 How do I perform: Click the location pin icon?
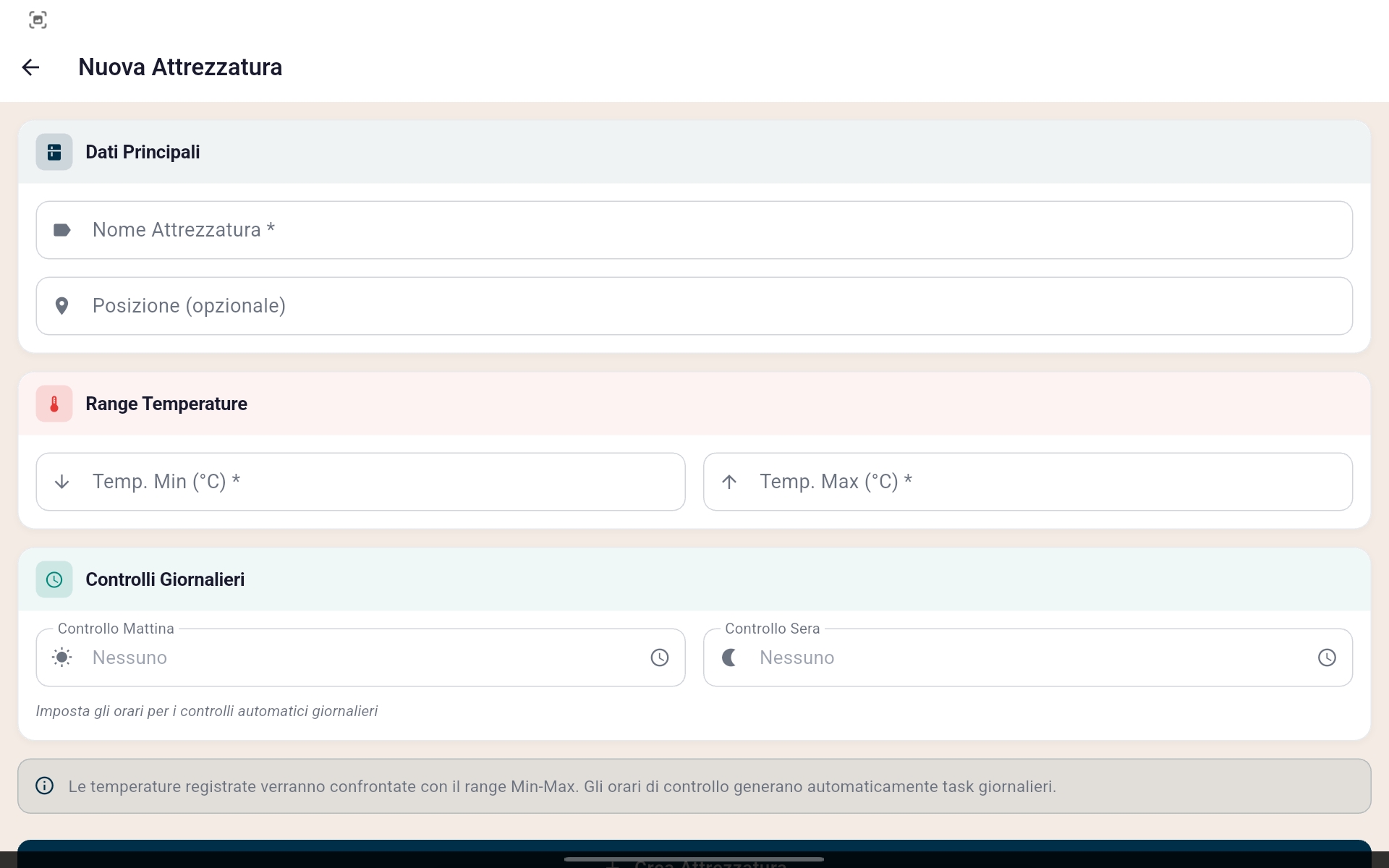(x=62, y=306)
